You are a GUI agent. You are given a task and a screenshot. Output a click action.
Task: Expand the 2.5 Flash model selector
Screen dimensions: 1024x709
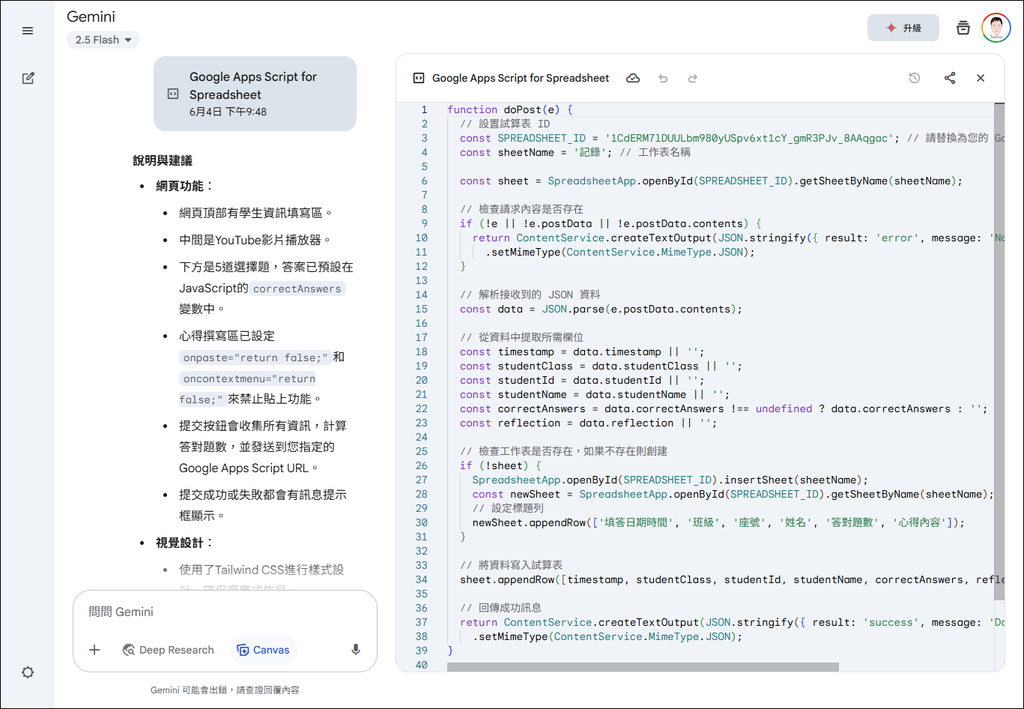click(x=103, y=40)
